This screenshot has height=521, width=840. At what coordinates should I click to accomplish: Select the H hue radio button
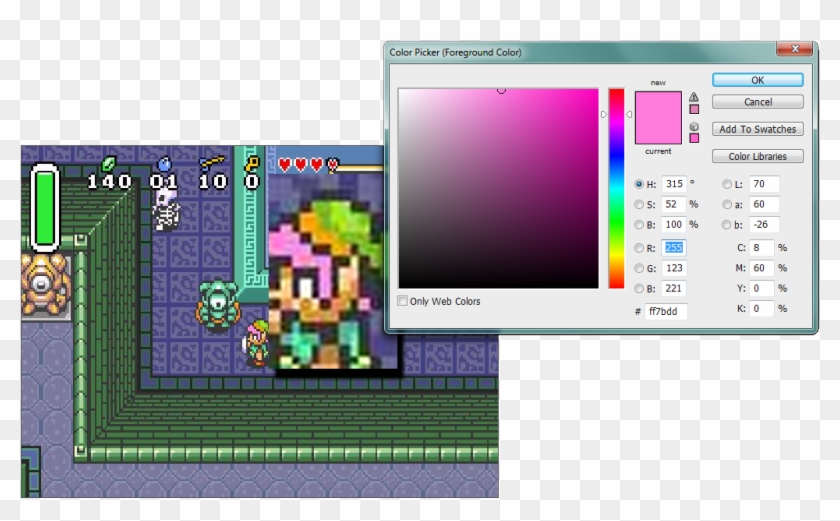[639, 184]
